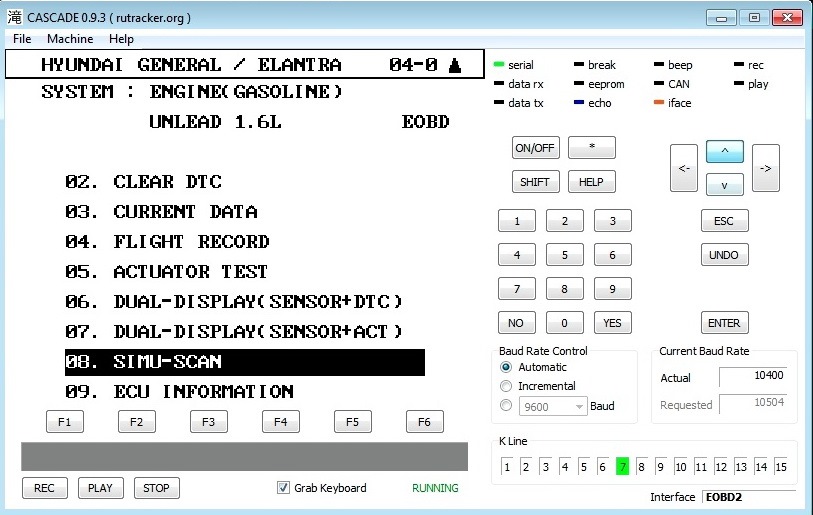The image size is (813, 515).
Task: Click the REC button
Action: pyautogui.click(x=45, y=488)
